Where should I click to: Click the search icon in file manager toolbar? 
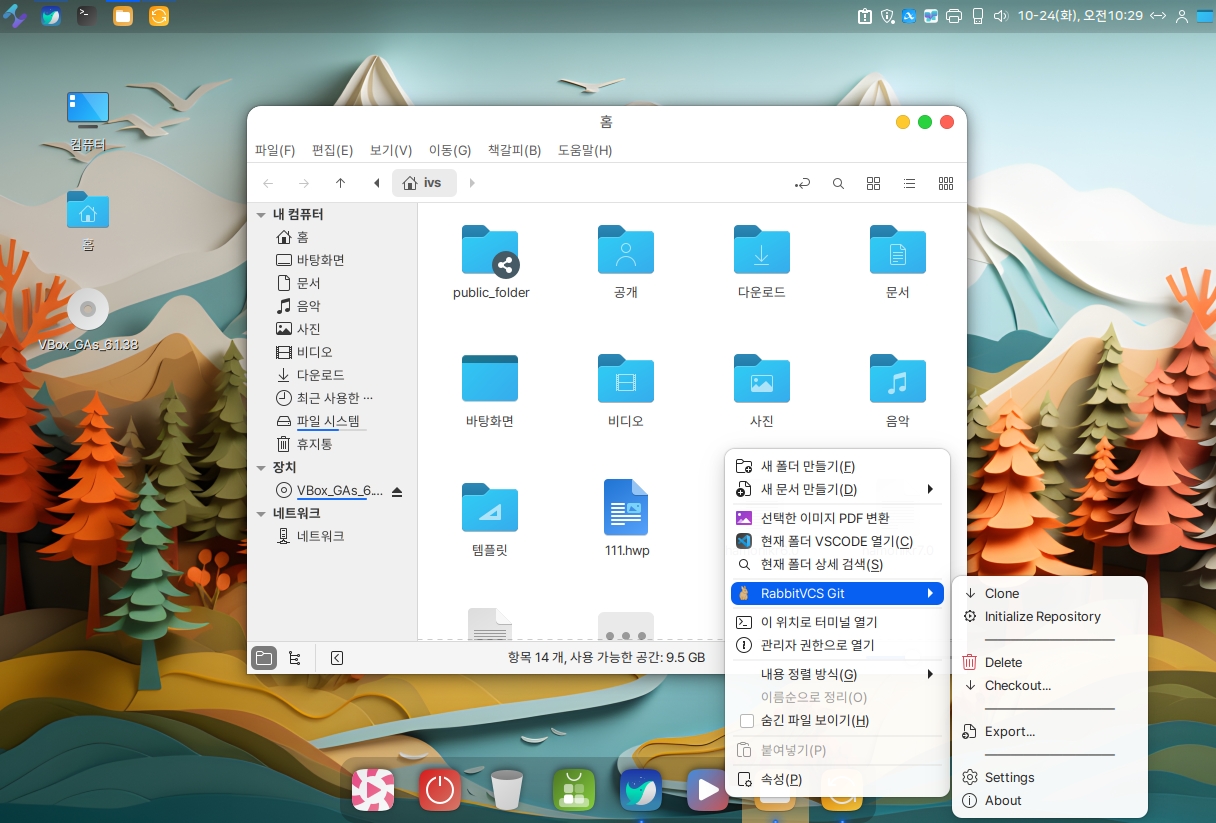pos(838,184)
